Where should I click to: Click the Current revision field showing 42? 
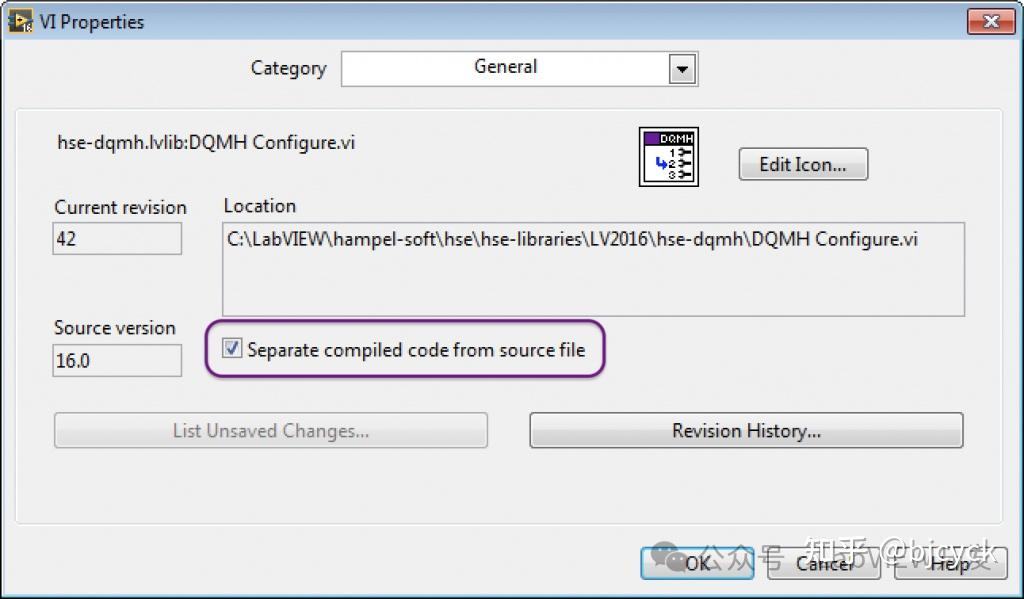[116, 239]
